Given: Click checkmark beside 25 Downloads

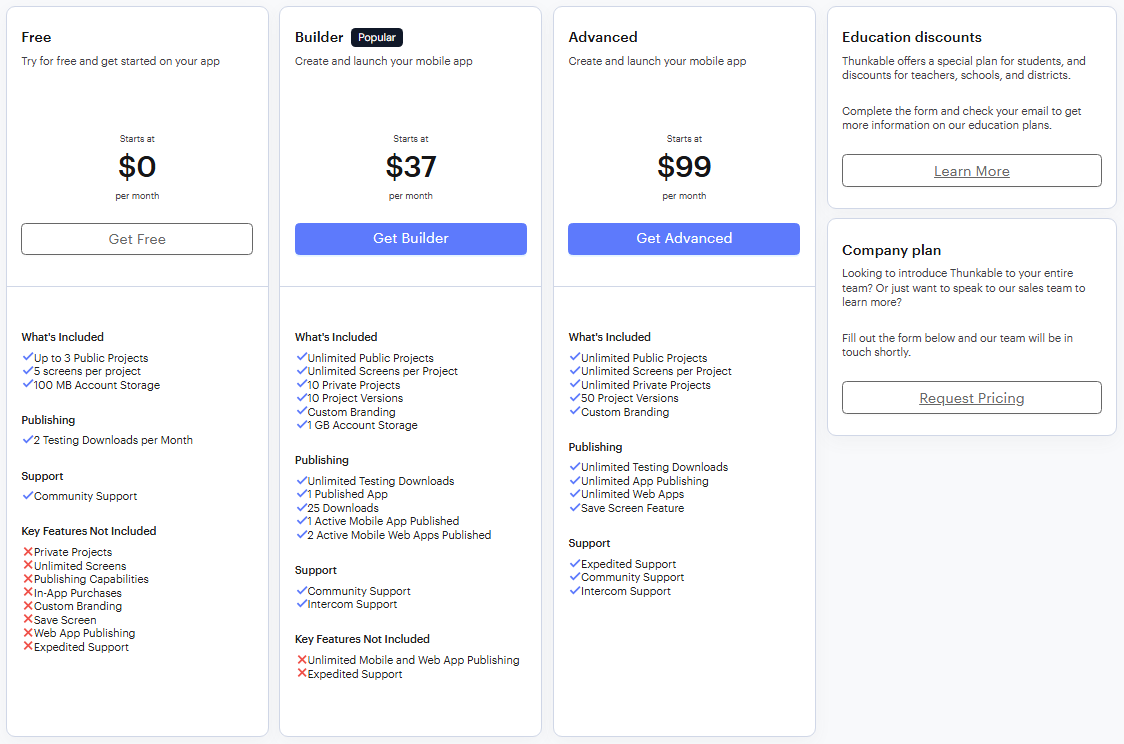Looking at the screenshot, I should click(x=302, y=507).
